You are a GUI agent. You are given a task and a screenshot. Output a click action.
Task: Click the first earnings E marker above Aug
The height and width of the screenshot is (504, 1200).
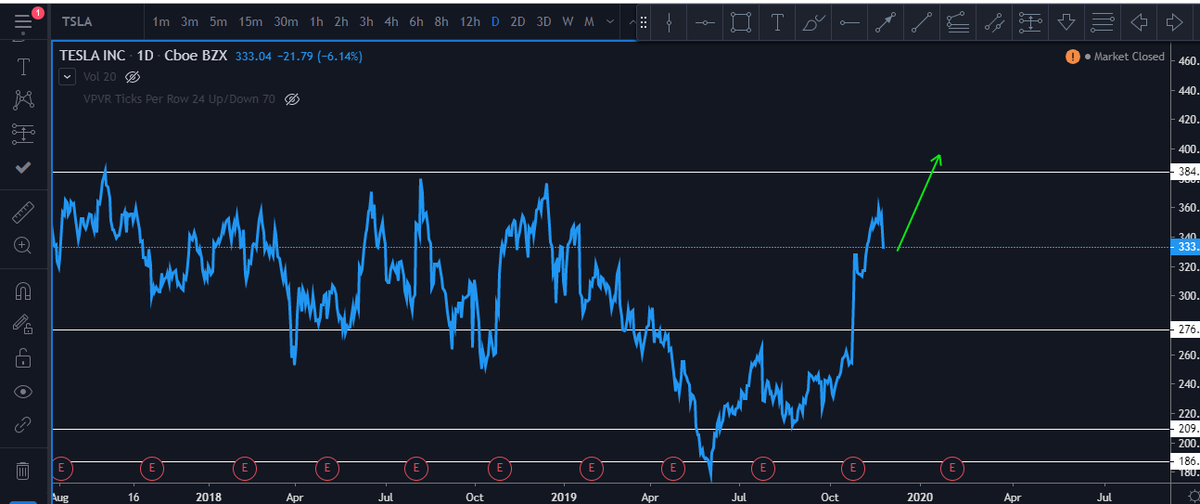click(x=62, y=466)
